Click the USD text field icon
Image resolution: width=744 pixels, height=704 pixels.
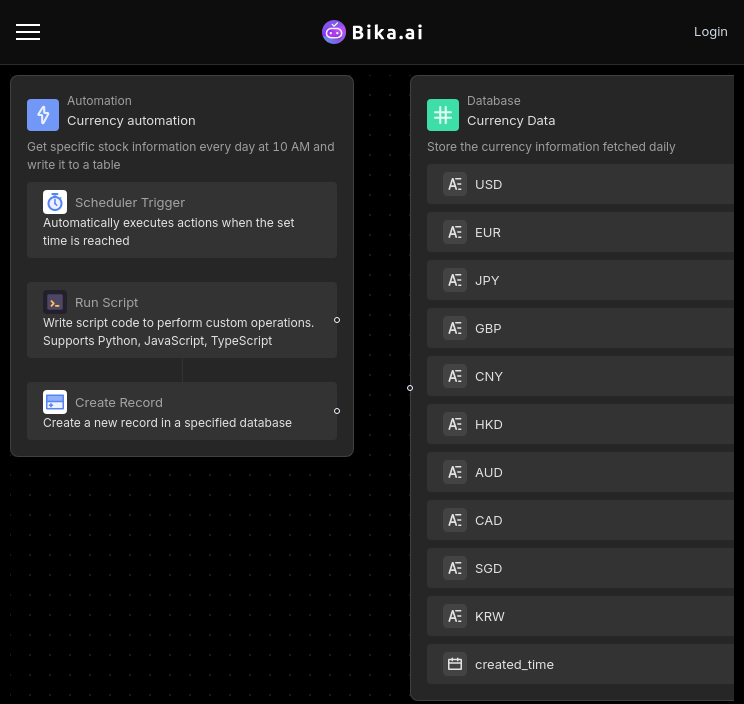pyautogui.click(x=455, y=184)
